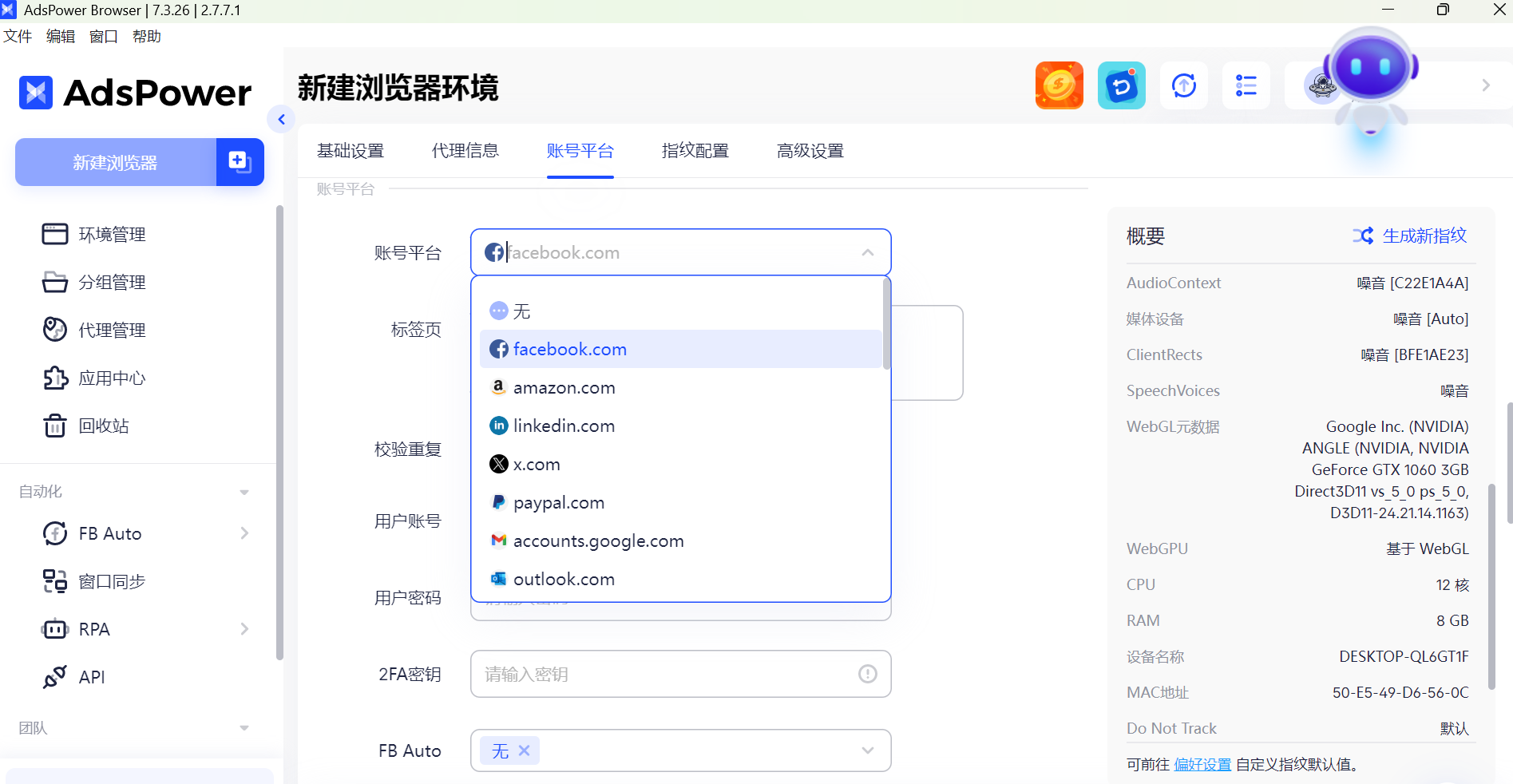This screenshot has height=784, width=1513.
Task: Expand the FB Auto submenu chevron
Action: click(244, 533)
